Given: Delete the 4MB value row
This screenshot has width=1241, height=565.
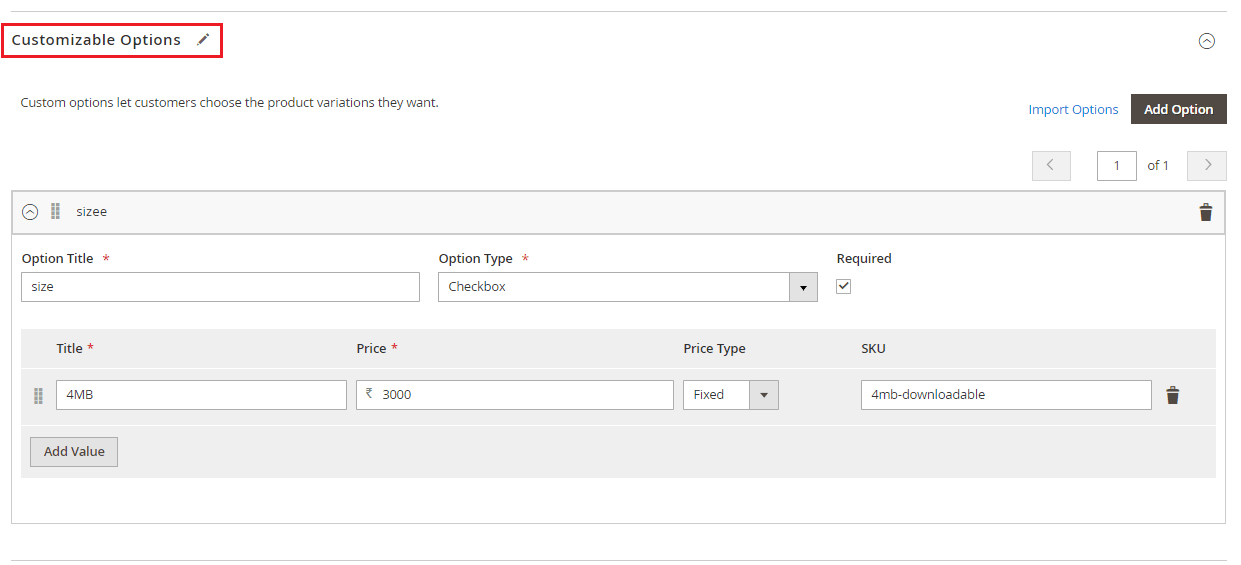Looking at the screenshot, I should [x=1173, y=395].
